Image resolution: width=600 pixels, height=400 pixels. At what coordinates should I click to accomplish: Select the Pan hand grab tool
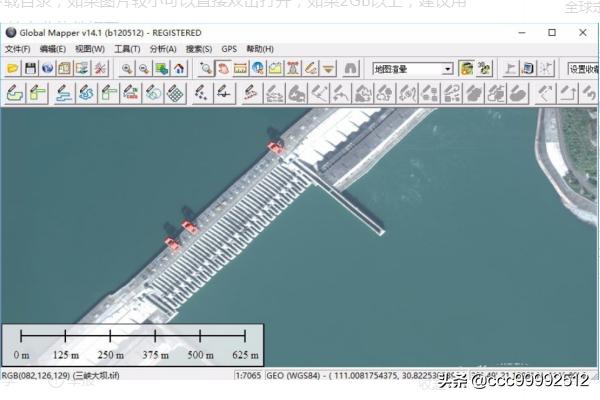click(x=223, y=69)
